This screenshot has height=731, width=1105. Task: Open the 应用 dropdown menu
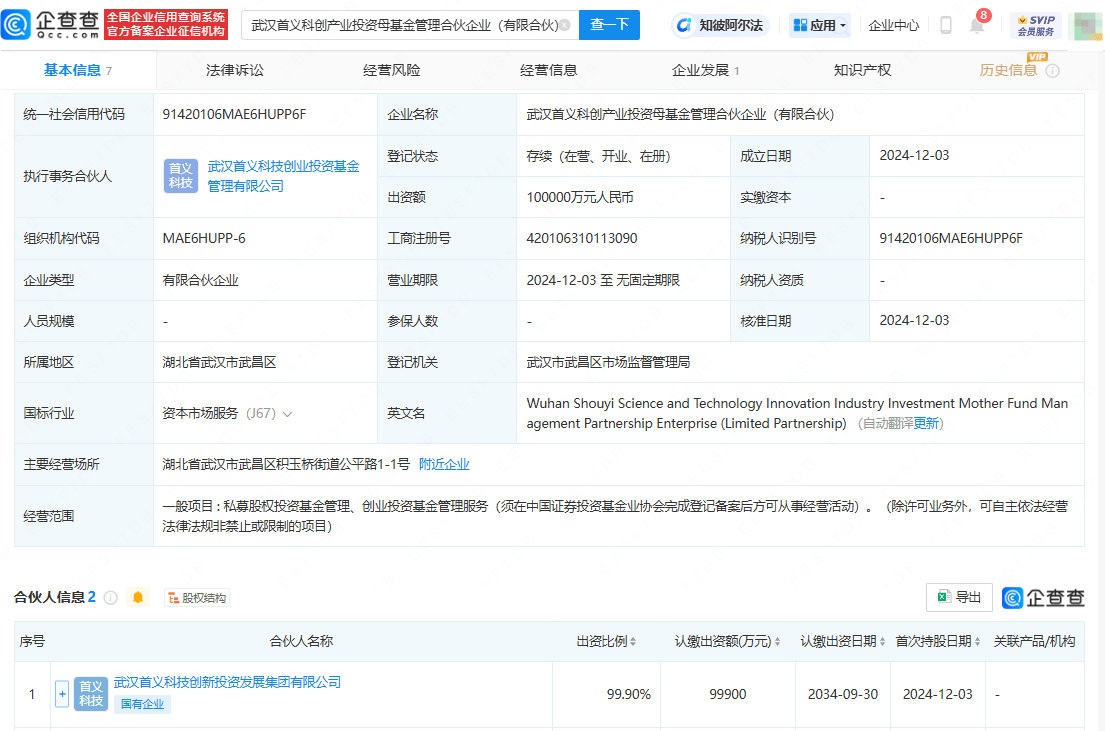coord(819,25)
